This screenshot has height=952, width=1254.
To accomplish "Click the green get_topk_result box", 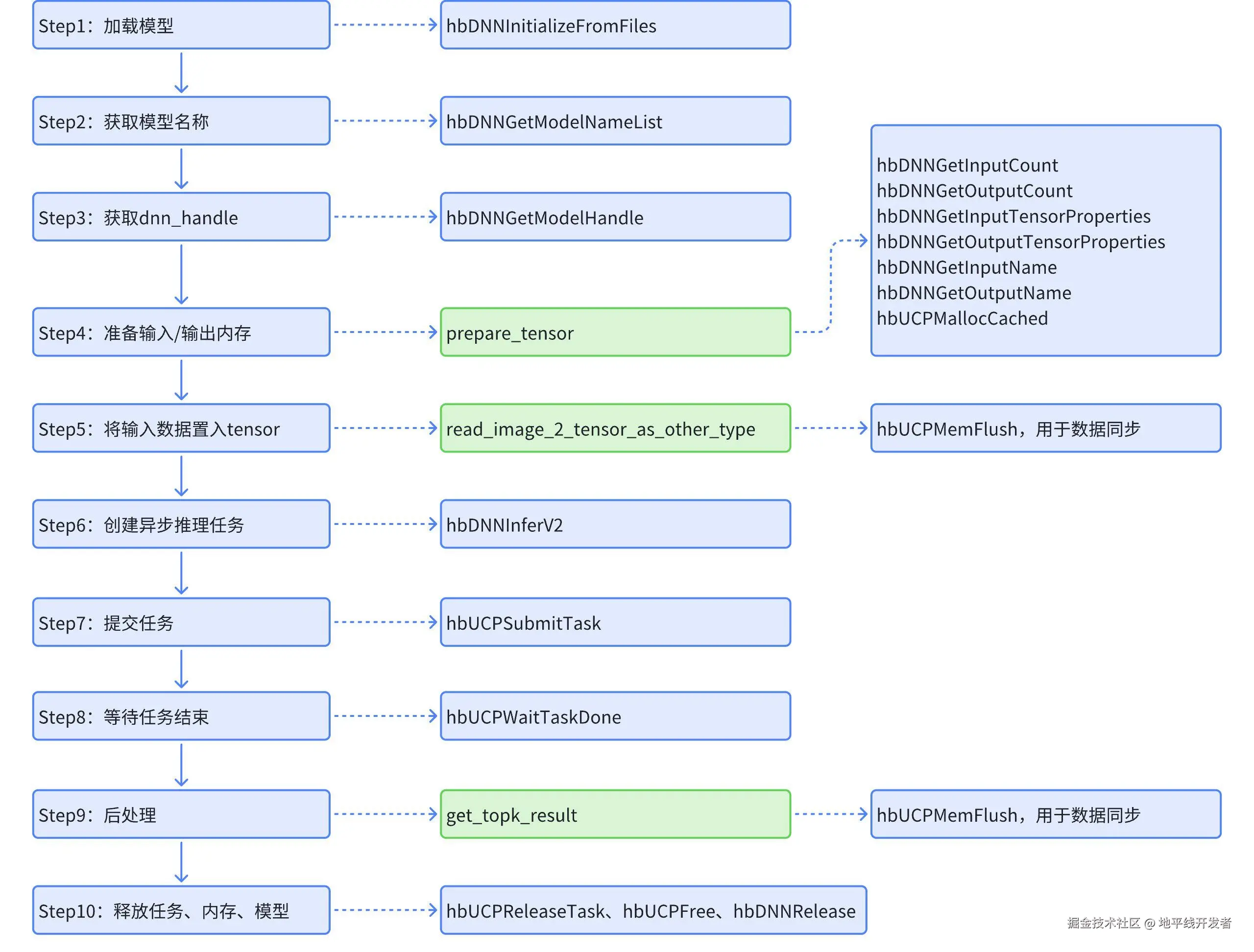I will [x=615, y=814].
